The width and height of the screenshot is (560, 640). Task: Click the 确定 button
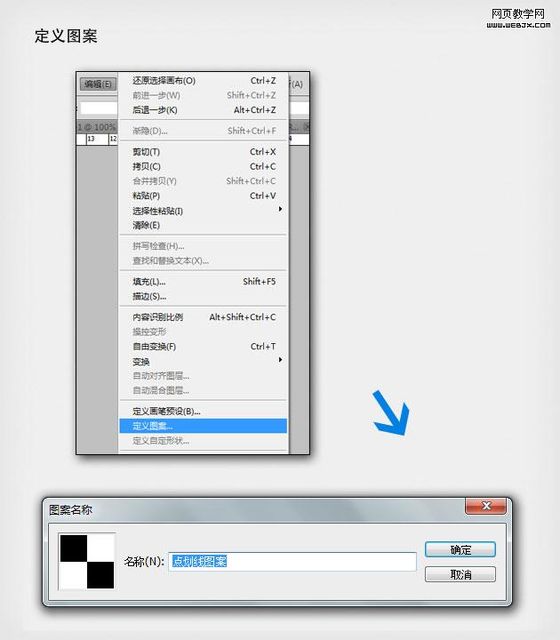460,550
